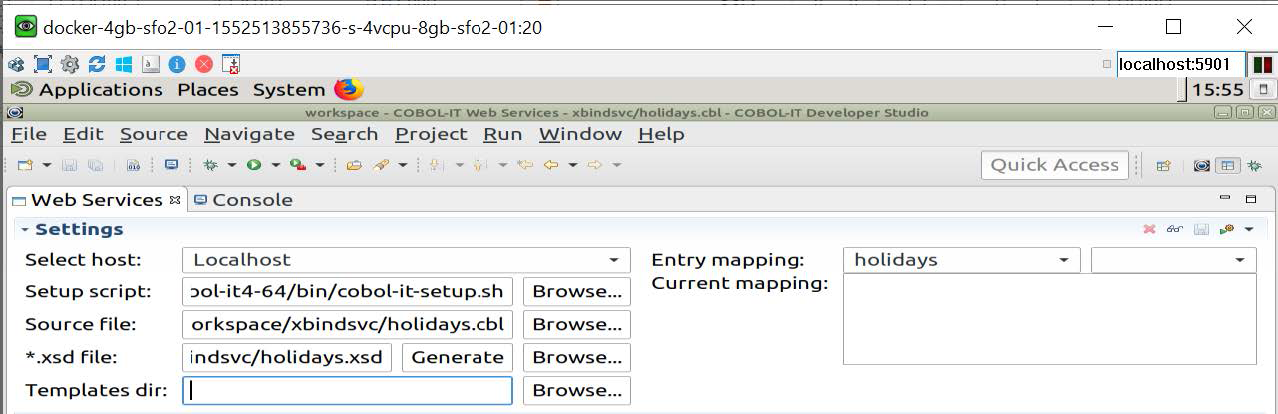Minimize the Web Services view panel
The height and width of the screenshot is (414, 1278).
[1226, 199]
